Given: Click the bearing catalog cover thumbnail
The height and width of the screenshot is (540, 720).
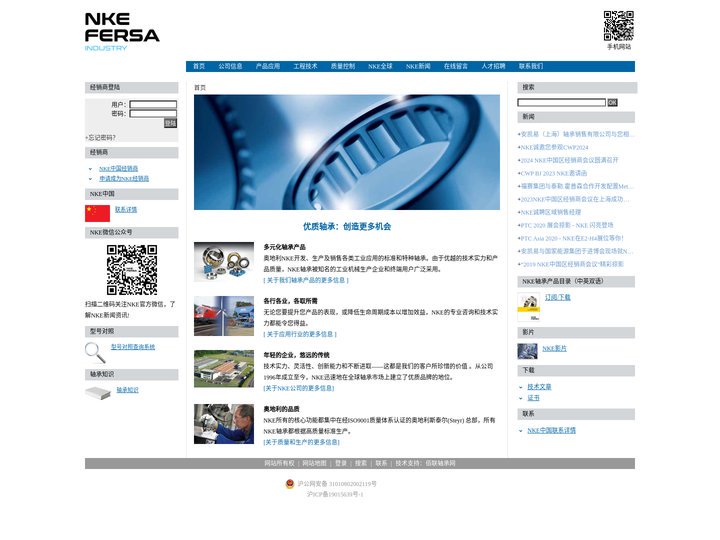Looking at the screenshot, I should point(529,307).
